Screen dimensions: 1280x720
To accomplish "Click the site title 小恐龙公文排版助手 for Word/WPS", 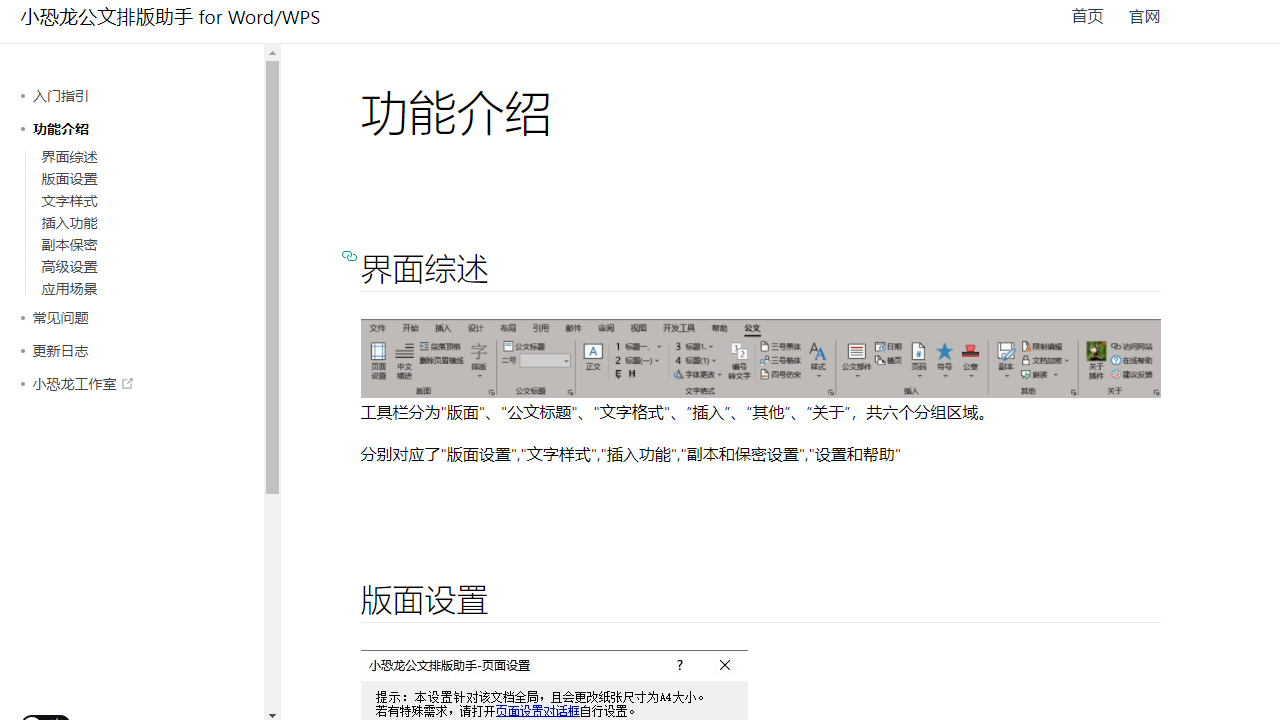I will [x=170, y=17].
